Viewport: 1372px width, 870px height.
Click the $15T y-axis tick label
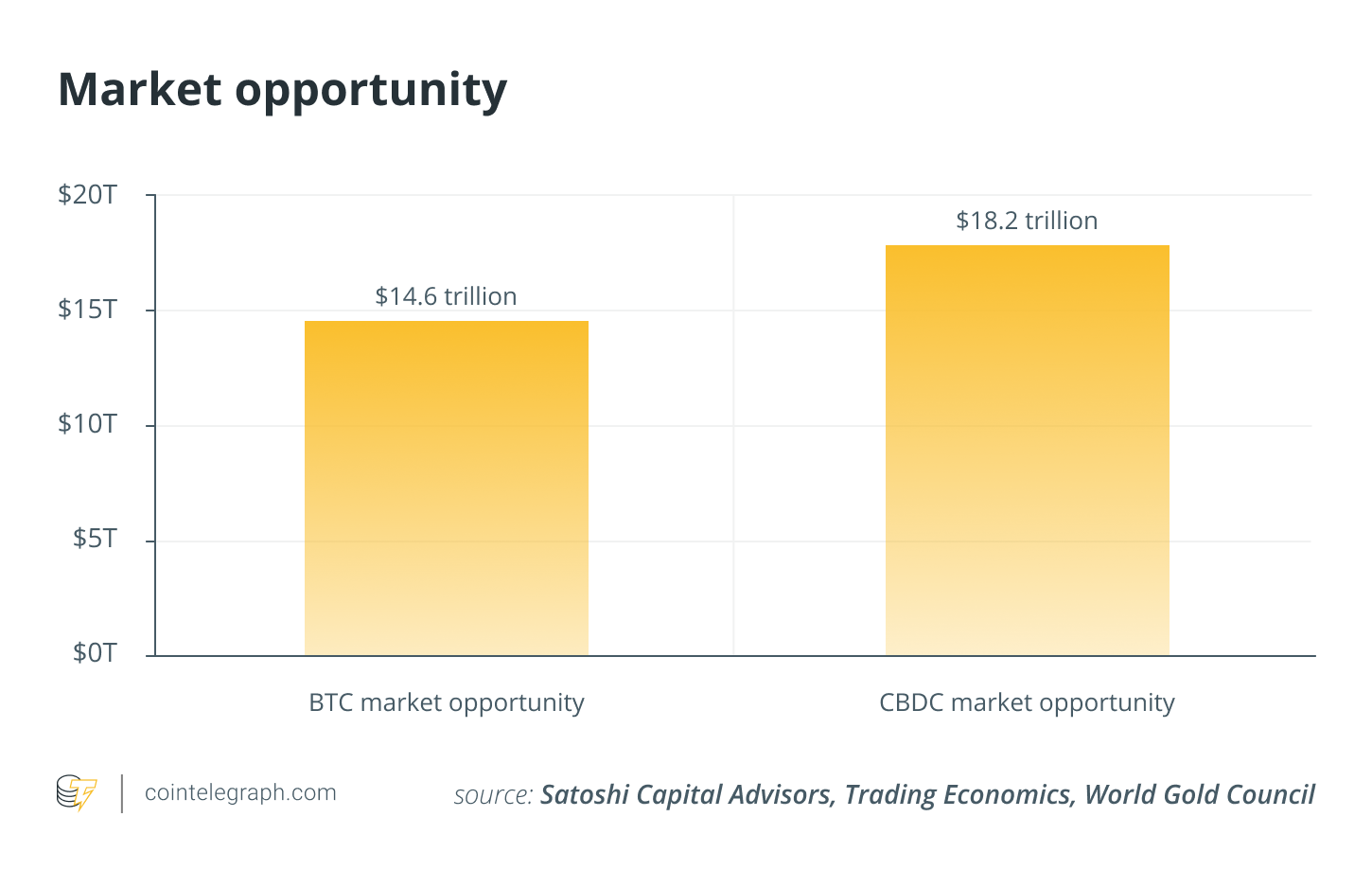[x=88, y=310]
